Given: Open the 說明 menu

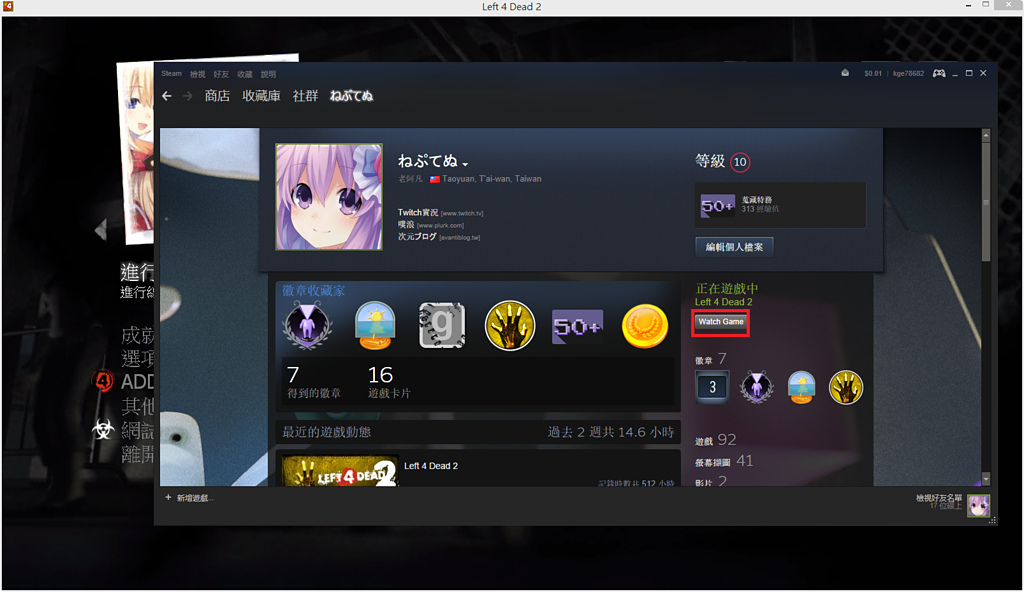Looking at the screenshot, I should (x=268, y=74).
